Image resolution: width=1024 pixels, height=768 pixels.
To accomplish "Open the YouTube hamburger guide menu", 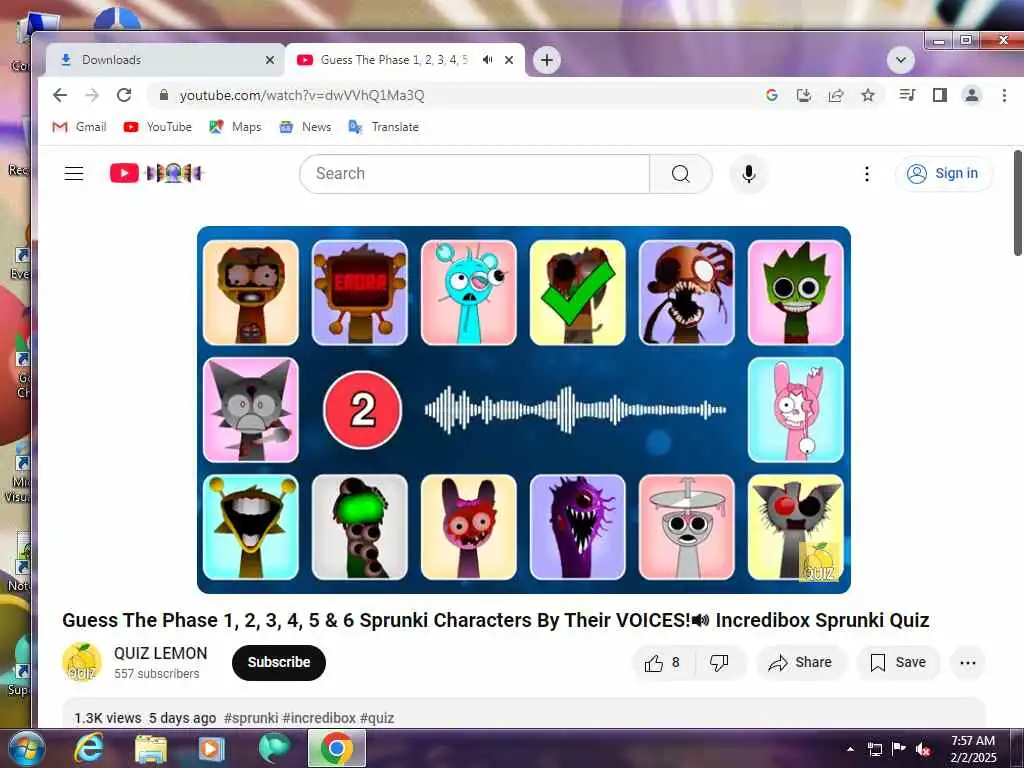I will (x=74, y=173).
